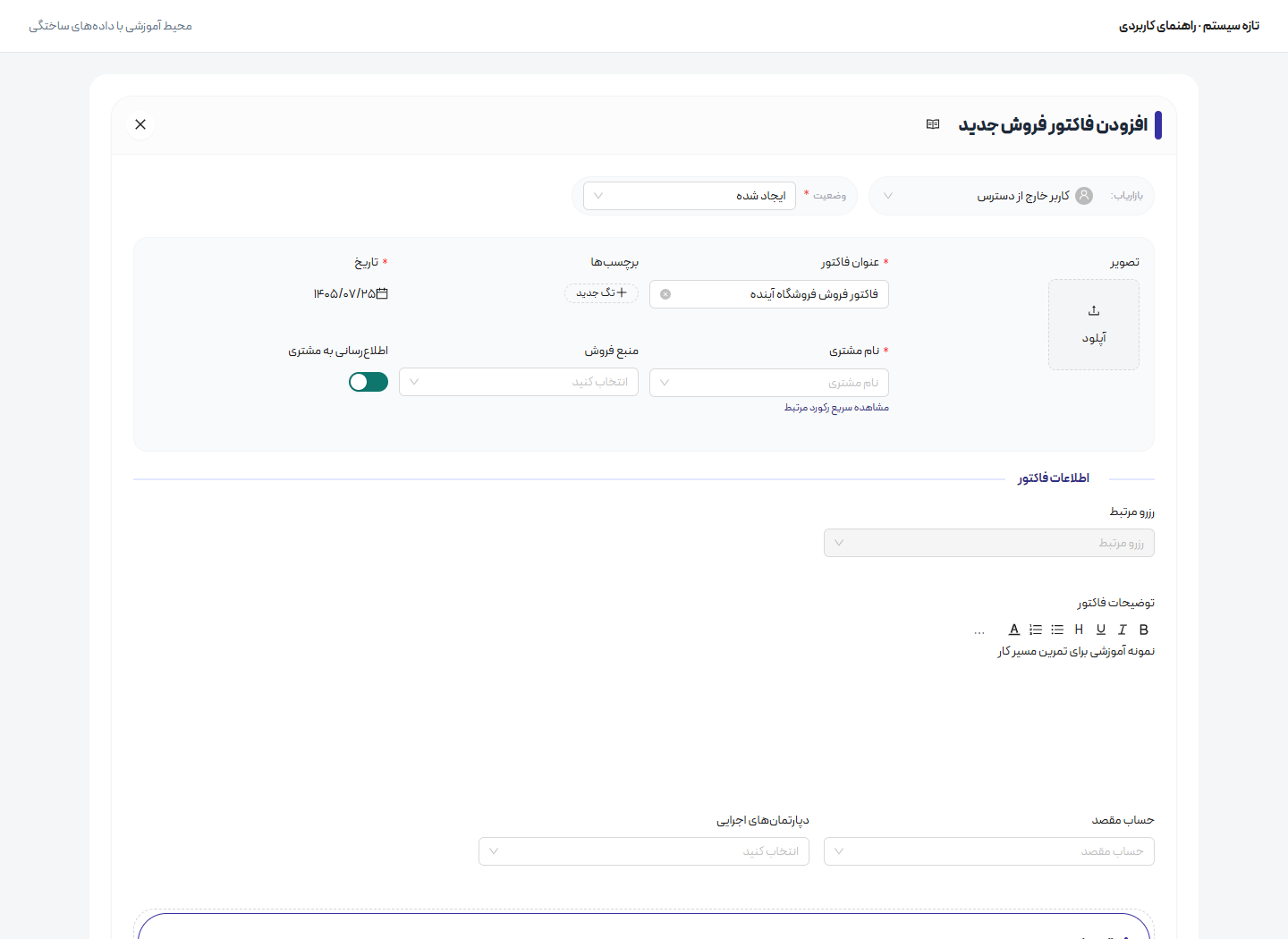Click the quick view related record link
This screenshot has height=939, width=1288.
pyautogui.click(x=836, y=408)
